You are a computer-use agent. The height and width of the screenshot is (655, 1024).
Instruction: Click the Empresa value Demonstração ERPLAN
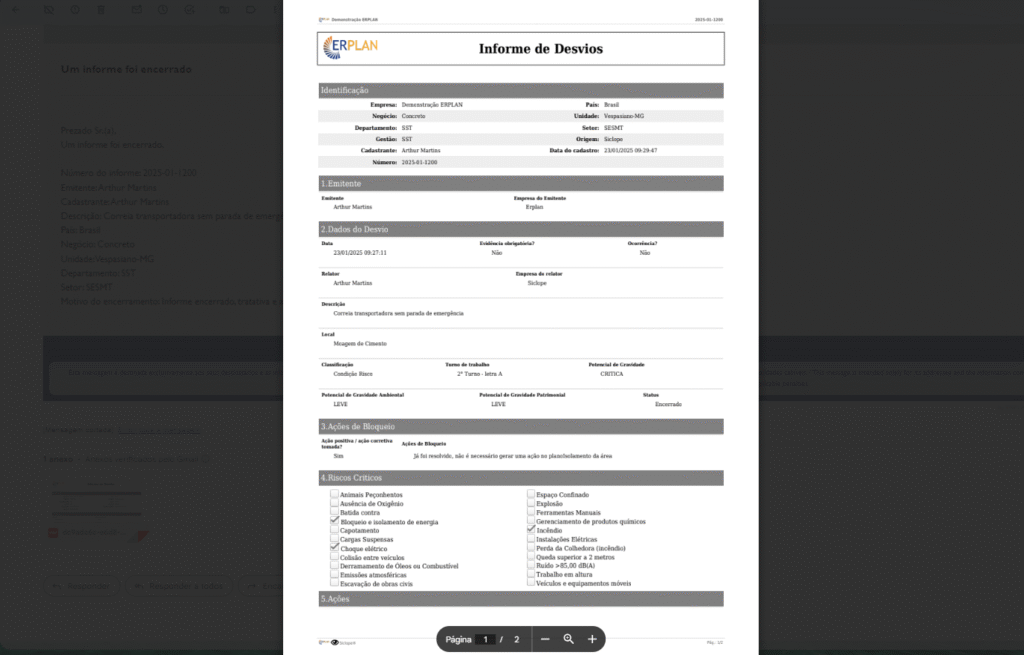[432, 104]
